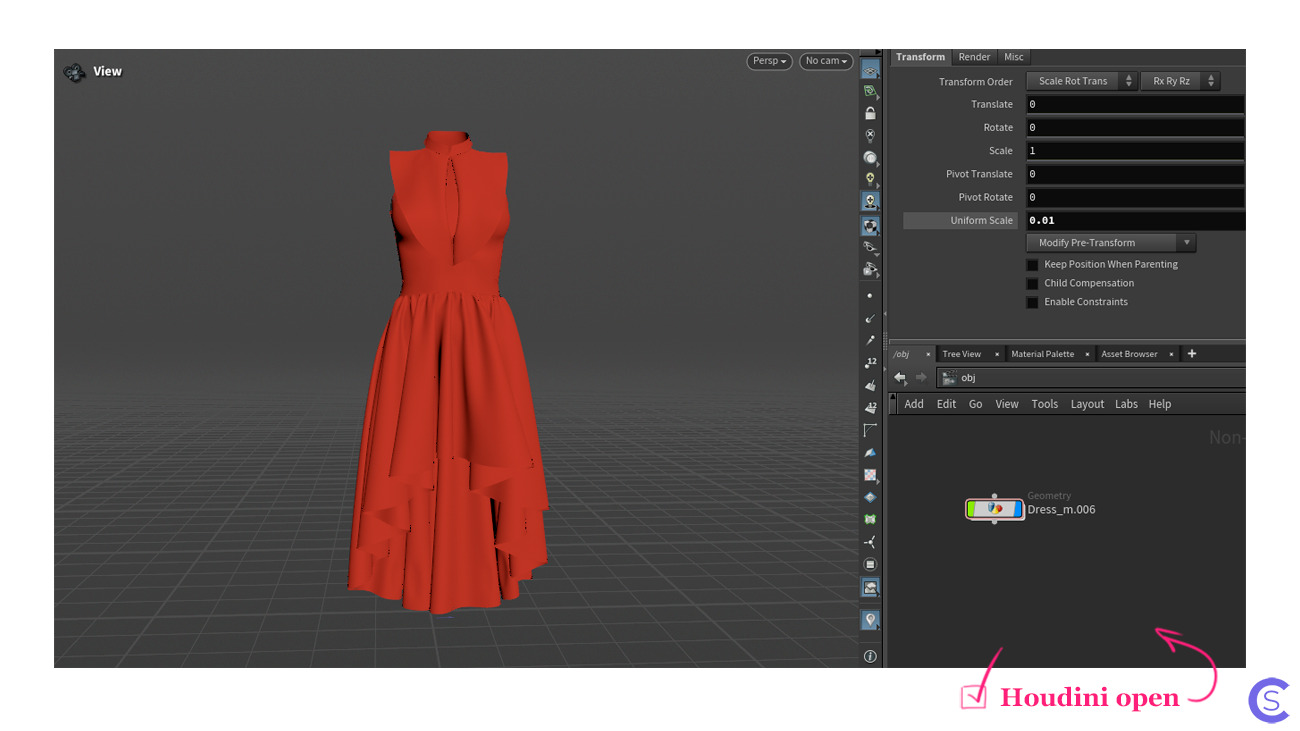Open Modify Pre-Transform dropdown
The height and width of the screenshot is (731, 1300).
point(1111,243)
